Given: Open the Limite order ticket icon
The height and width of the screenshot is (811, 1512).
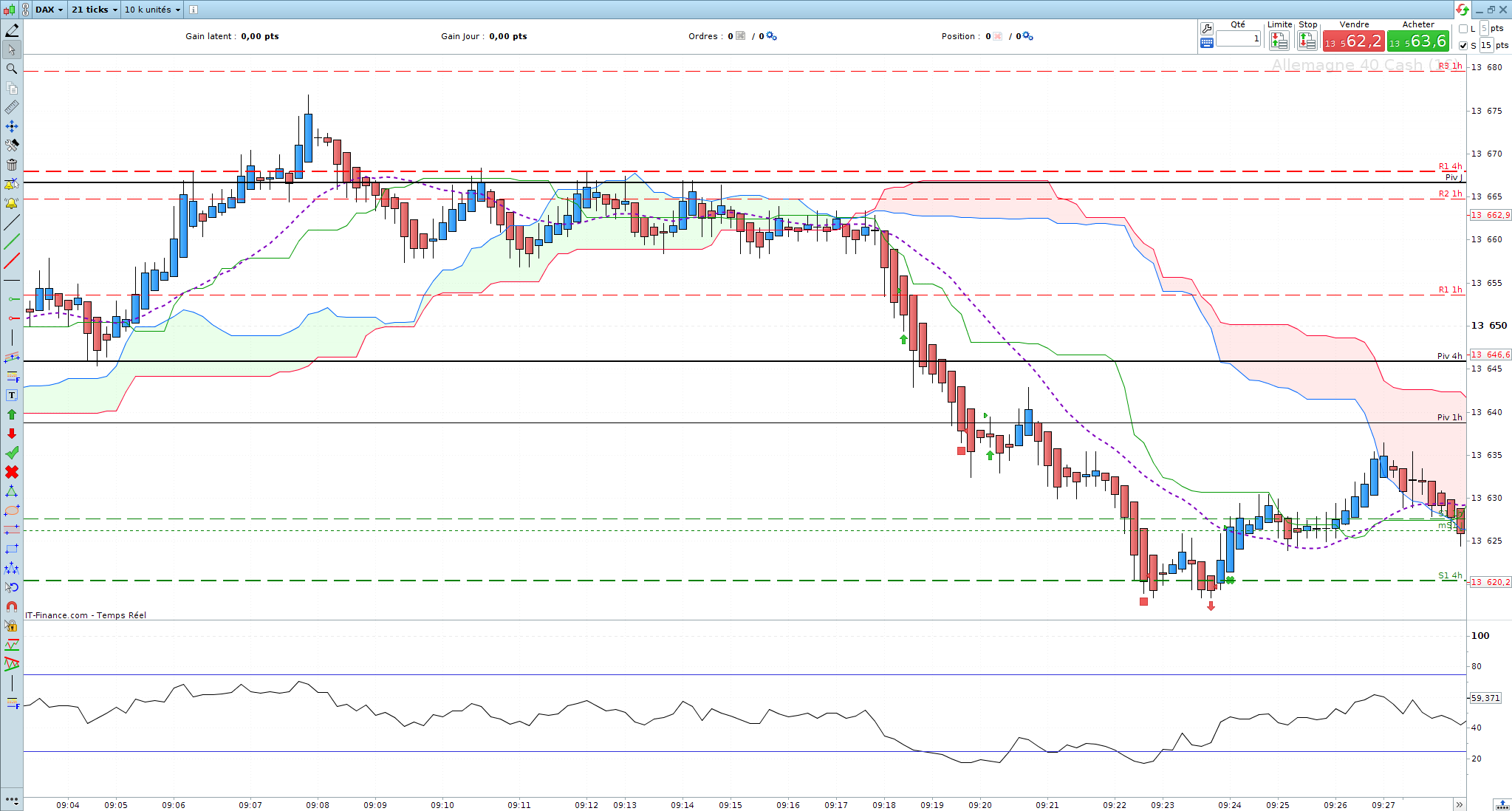Looking at the screenshot, I should pyautogui.click(x=1279, y=41).
